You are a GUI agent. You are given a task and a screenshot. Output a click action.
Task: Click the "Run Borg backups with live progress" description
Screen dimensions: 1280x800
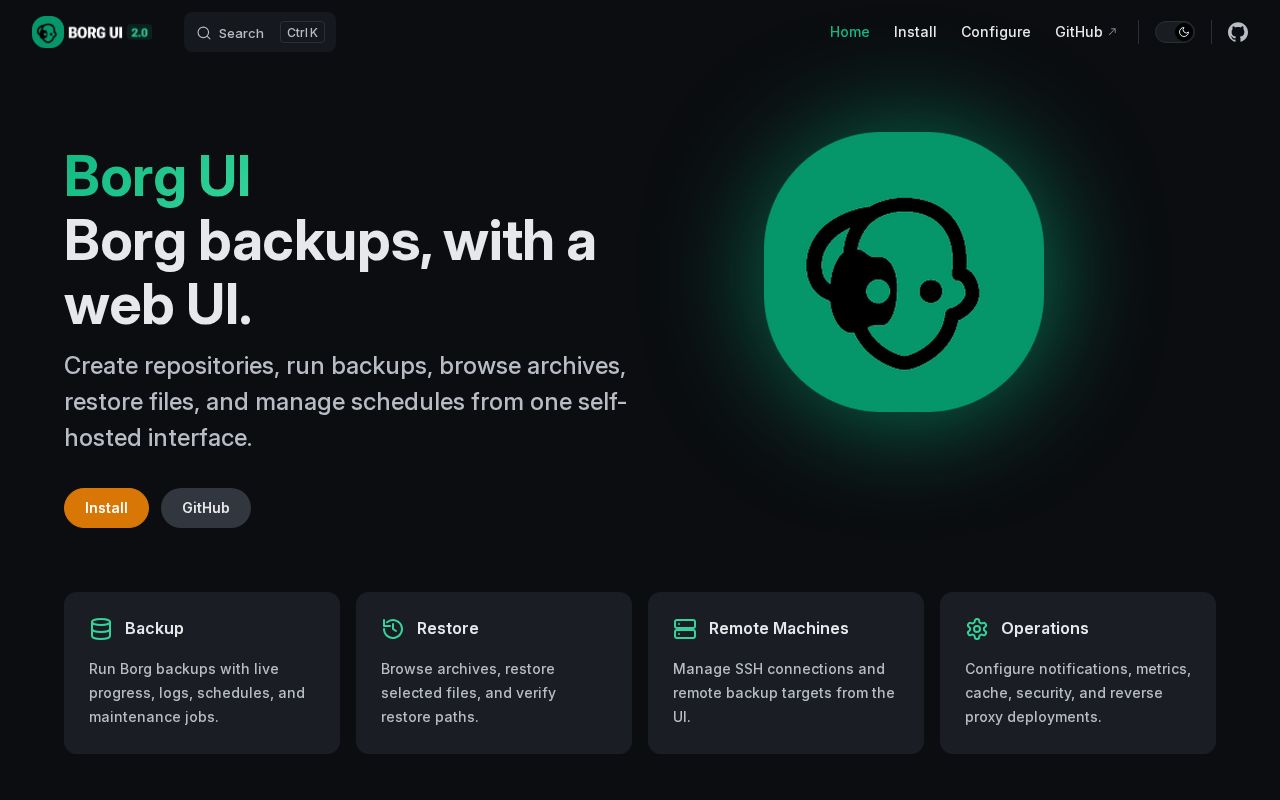click(197, 693)
